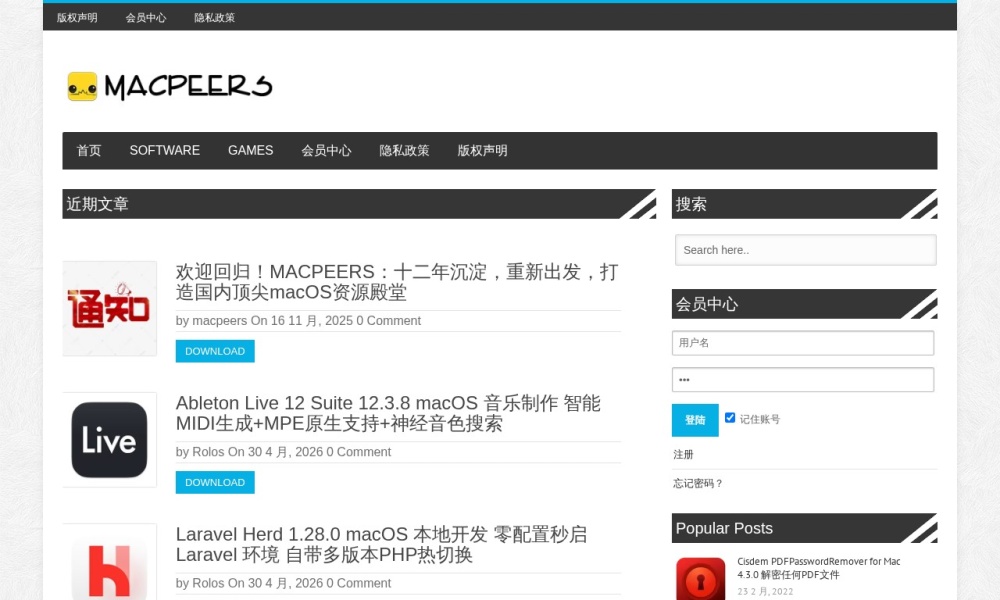Click the 搜索 widget heading
Image resolution: width=1000 pixels, height=600 pixels.
691,204
